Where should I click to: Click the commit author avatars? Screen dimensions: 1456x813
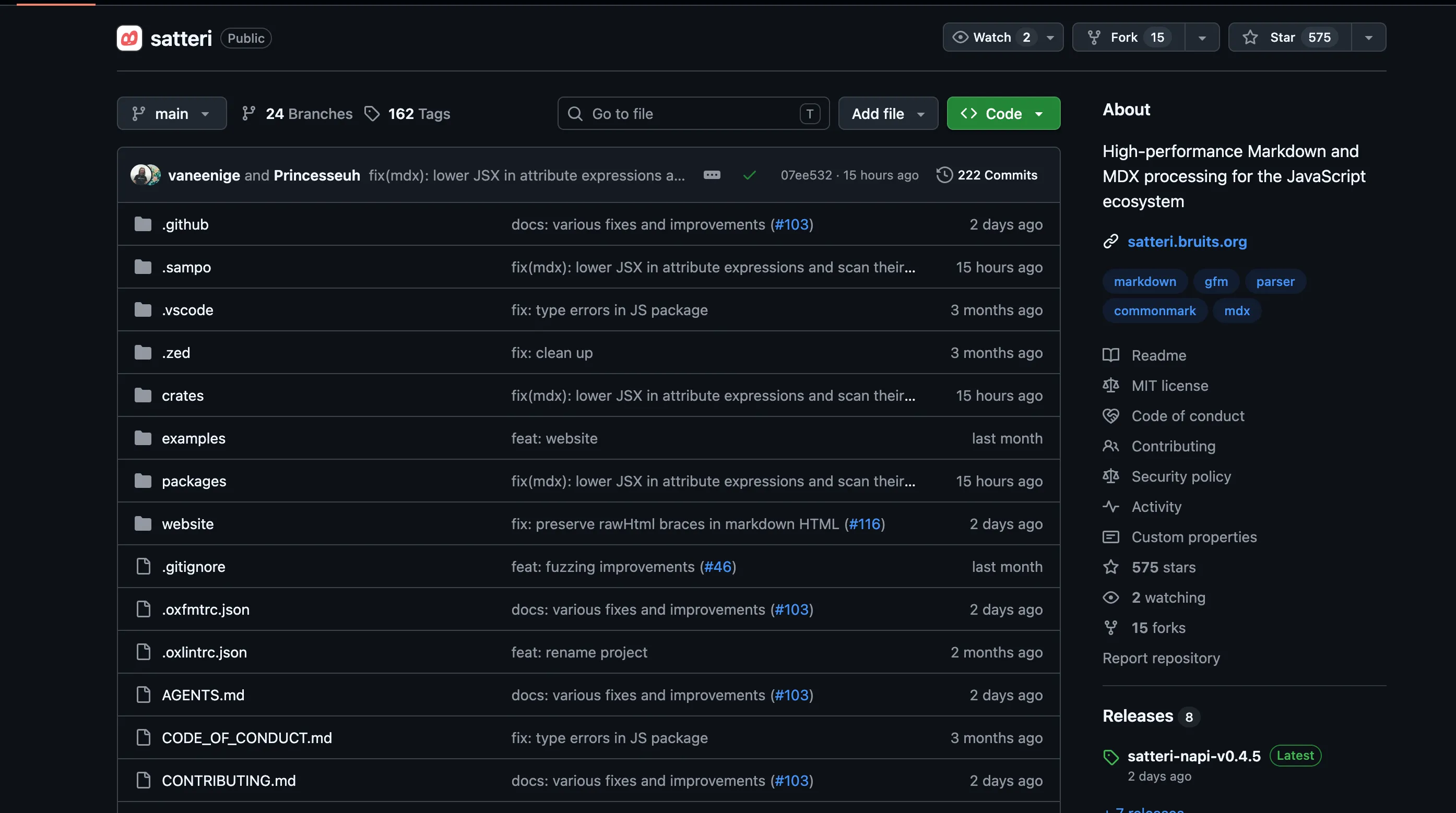[x=145, y=175]
